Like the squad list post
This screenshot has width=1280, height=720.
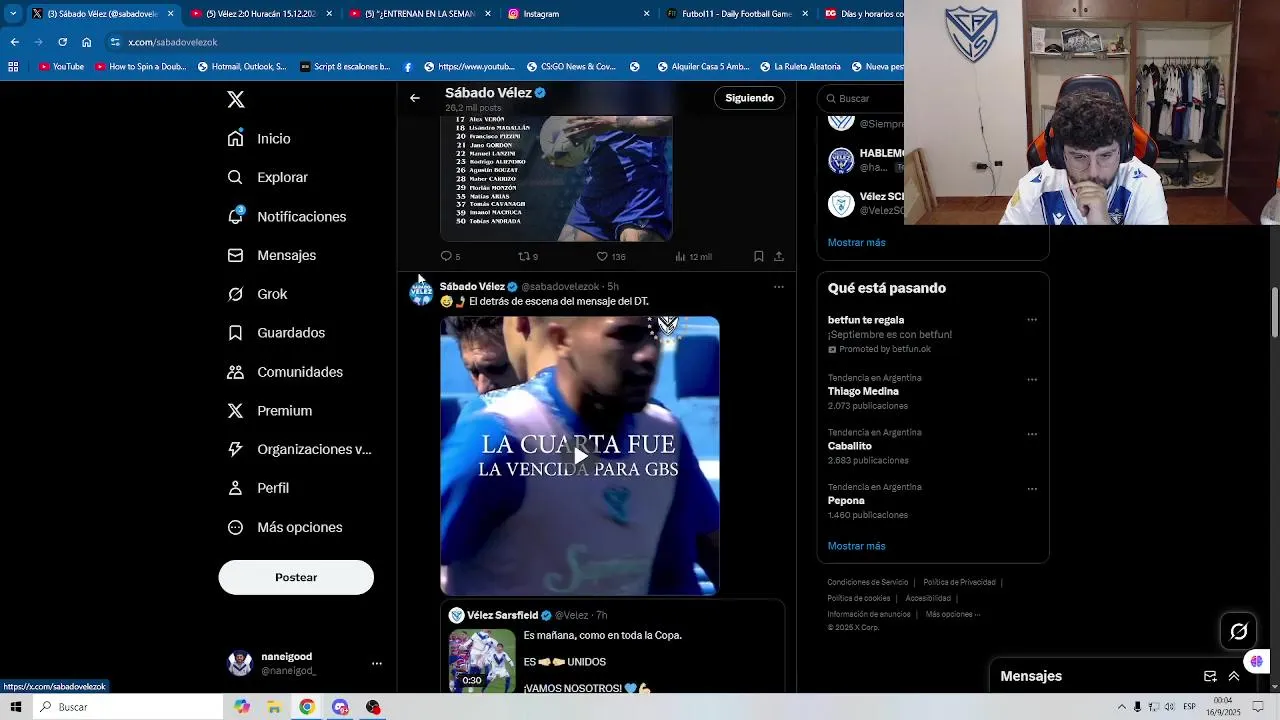tap(611, 257)
